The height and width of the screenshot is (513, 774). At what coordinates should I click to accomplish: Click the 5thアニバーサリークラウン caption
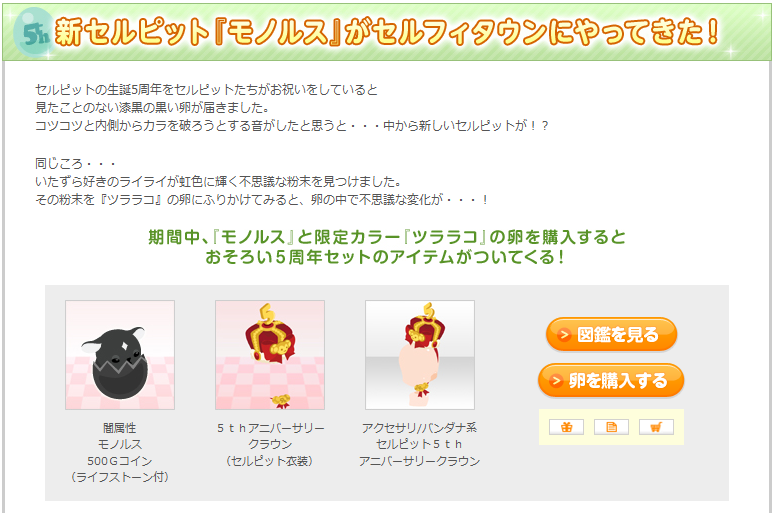click(x=270, y=436)
